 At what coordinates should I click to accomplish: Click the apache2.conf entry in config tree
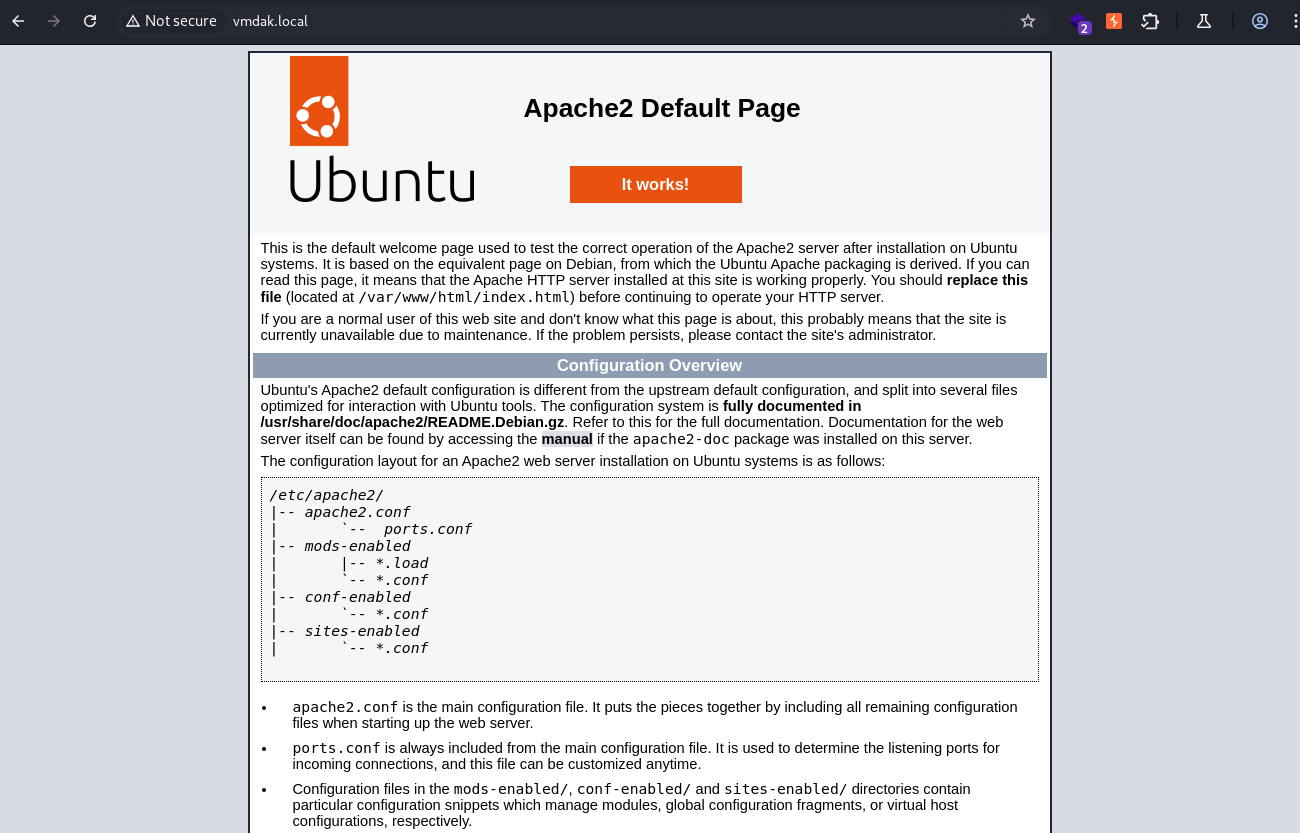(x=357, y=512)
